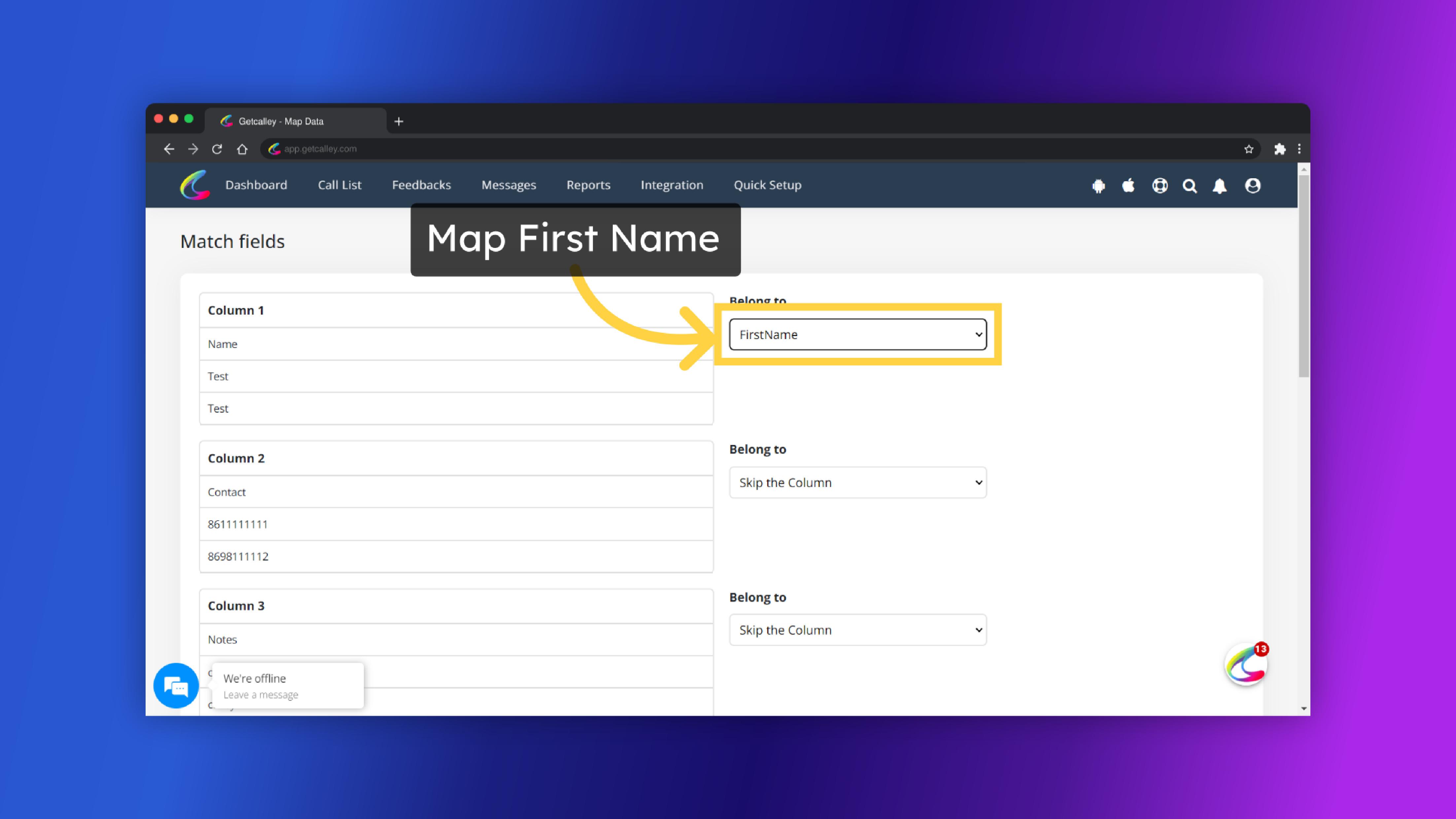Open Column 2 Belong to dropdown
This screenshot has width=1456, height=819.
pyautogui.click(x=857, y=483)
